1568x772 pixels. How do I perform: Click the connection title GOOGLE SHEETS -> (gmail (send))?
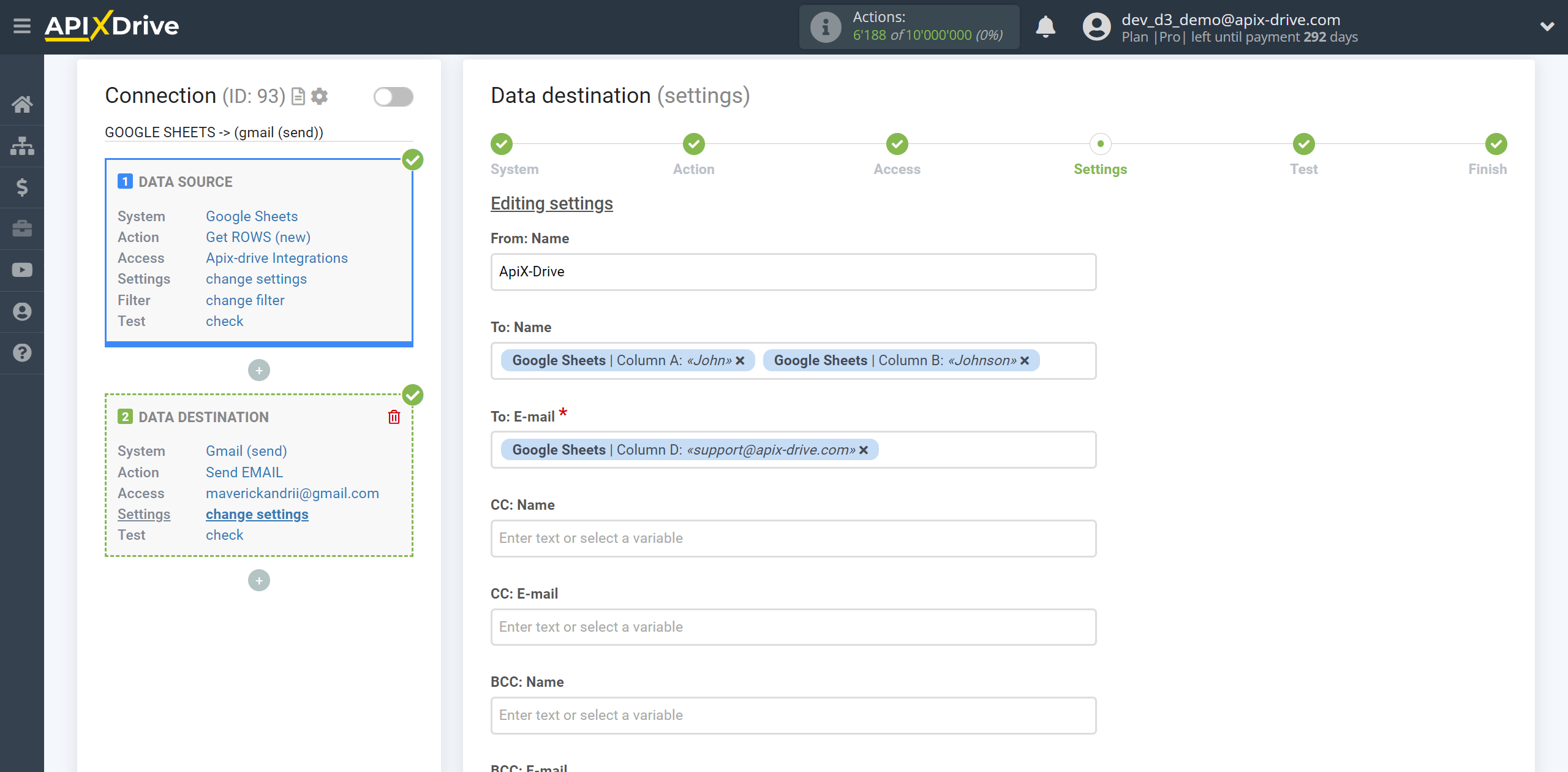[x=214, y=132]
